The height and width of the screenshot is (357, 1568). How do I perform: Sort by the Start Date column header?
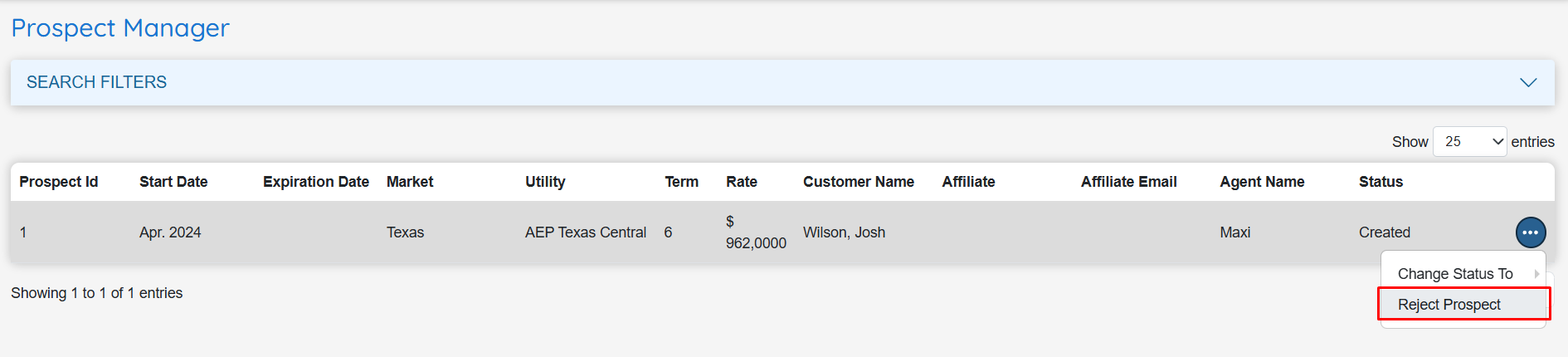point(173,182)
